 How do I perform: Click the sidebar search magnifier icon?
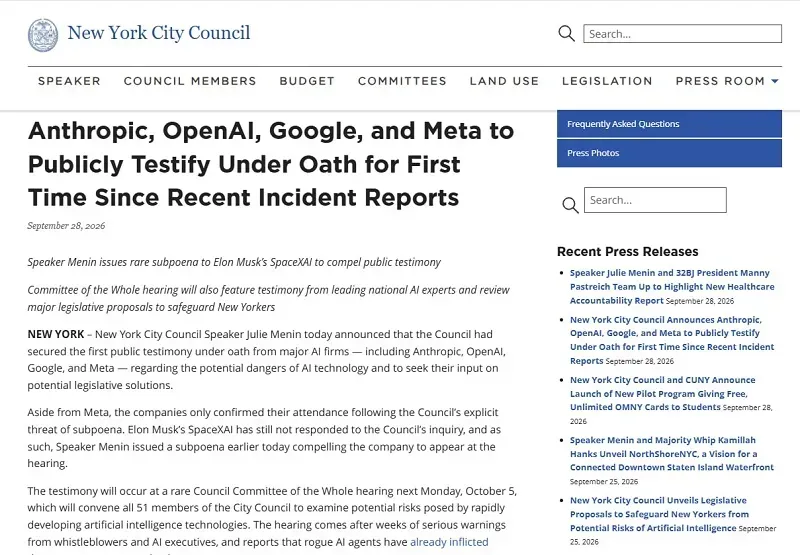click(x=570, y=205)
